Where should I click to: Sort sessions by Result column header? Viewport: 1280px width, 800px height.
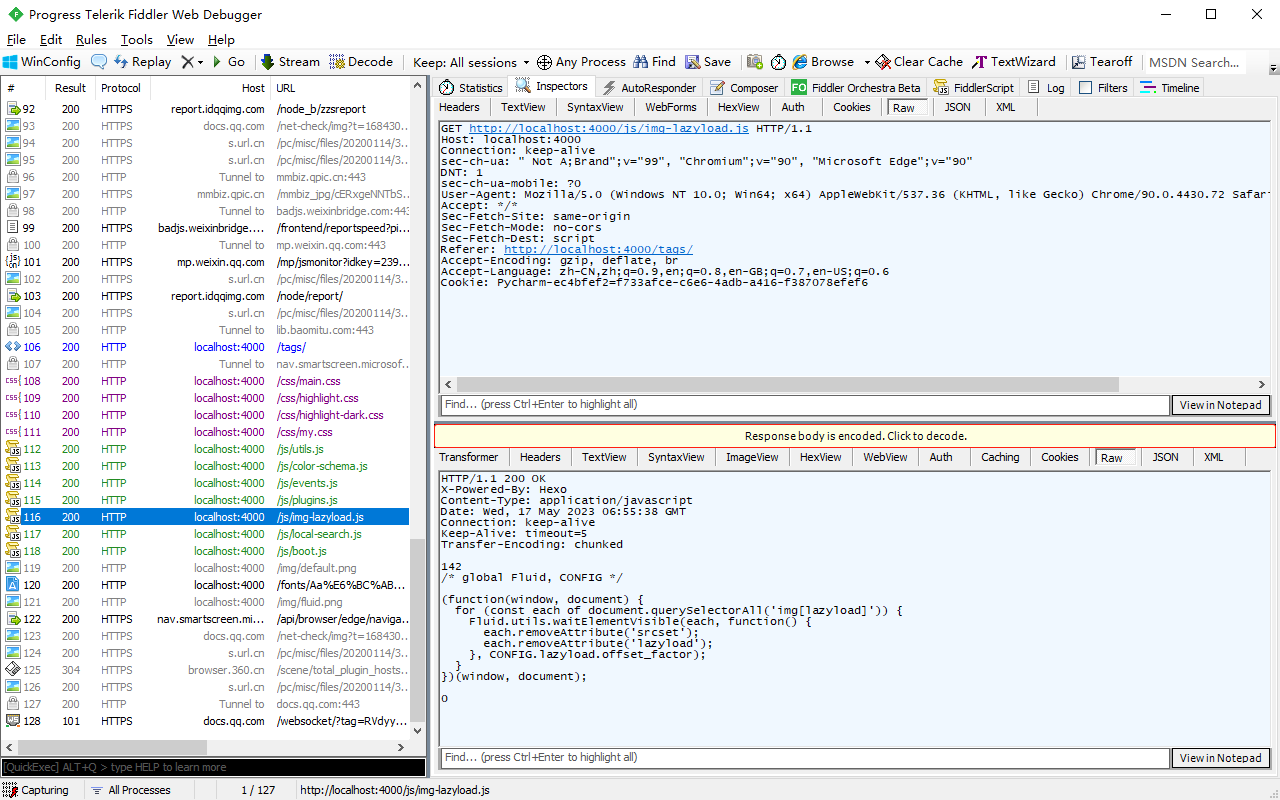point(71,88)
